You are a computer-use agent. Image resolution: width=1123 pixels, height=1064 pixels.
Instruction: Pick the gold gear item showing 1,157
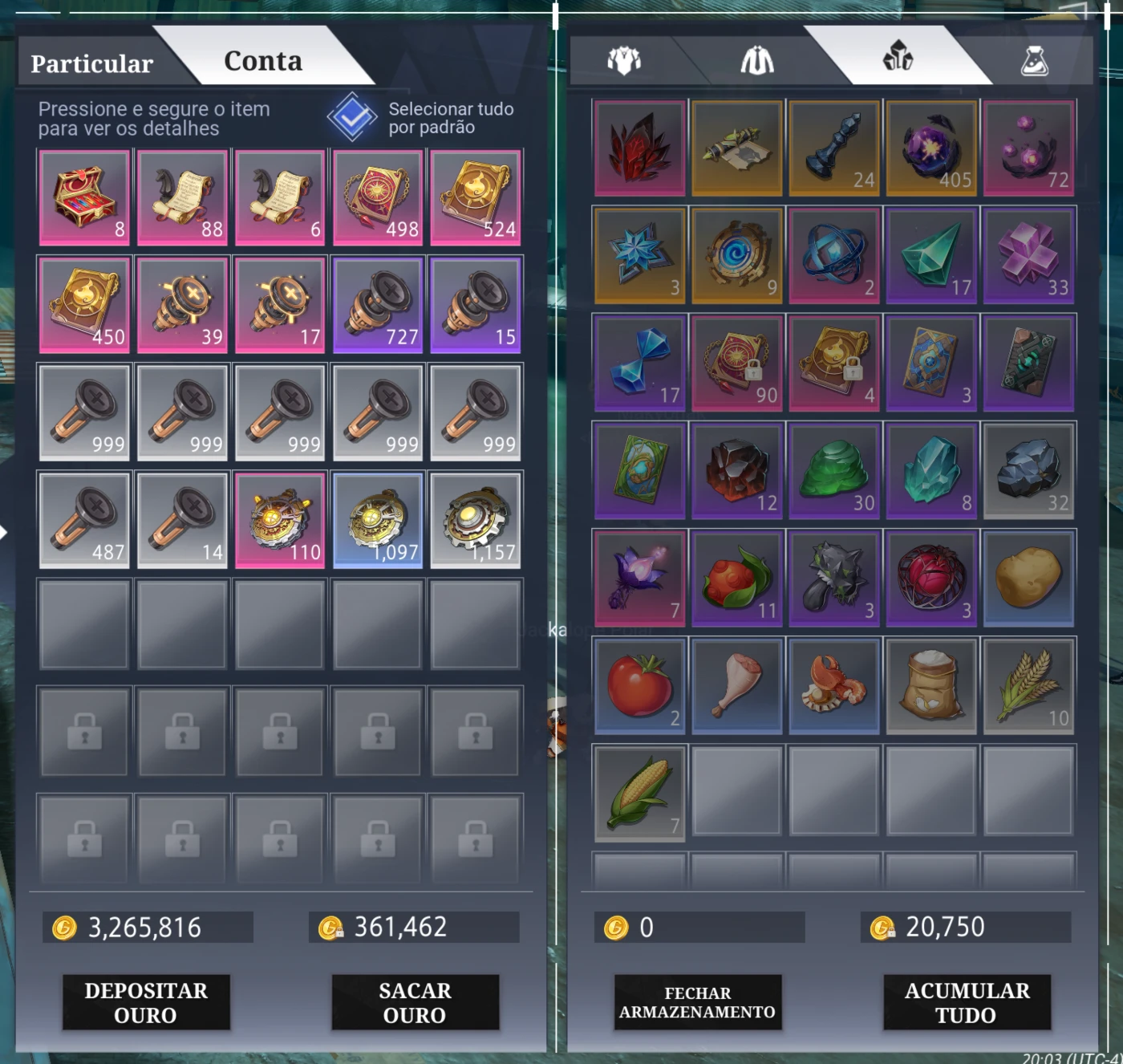coord(476,520)
